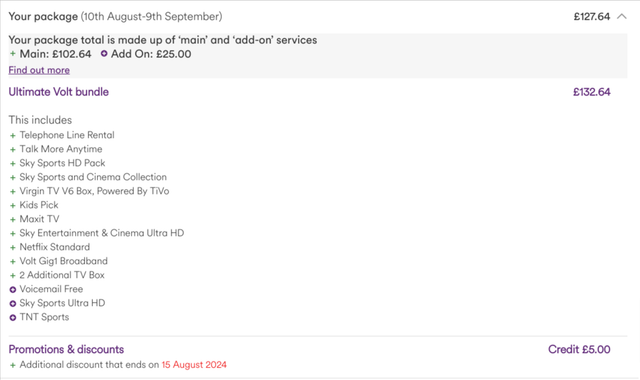The width and height of the screenshot is (640, 380).
Task: Click add-on icon beside Voicemail Free
Action: pos(13,289)
